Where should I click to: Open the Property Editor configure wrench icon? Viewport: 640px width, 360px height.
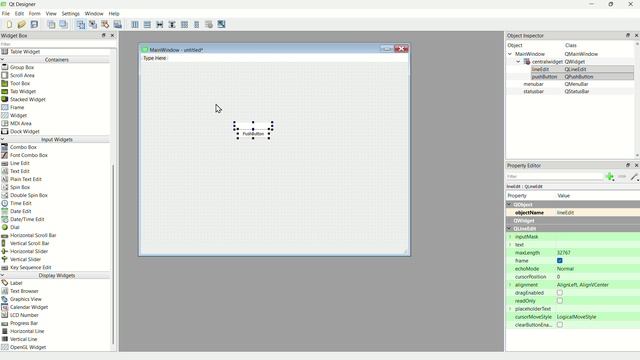point(634,177)
